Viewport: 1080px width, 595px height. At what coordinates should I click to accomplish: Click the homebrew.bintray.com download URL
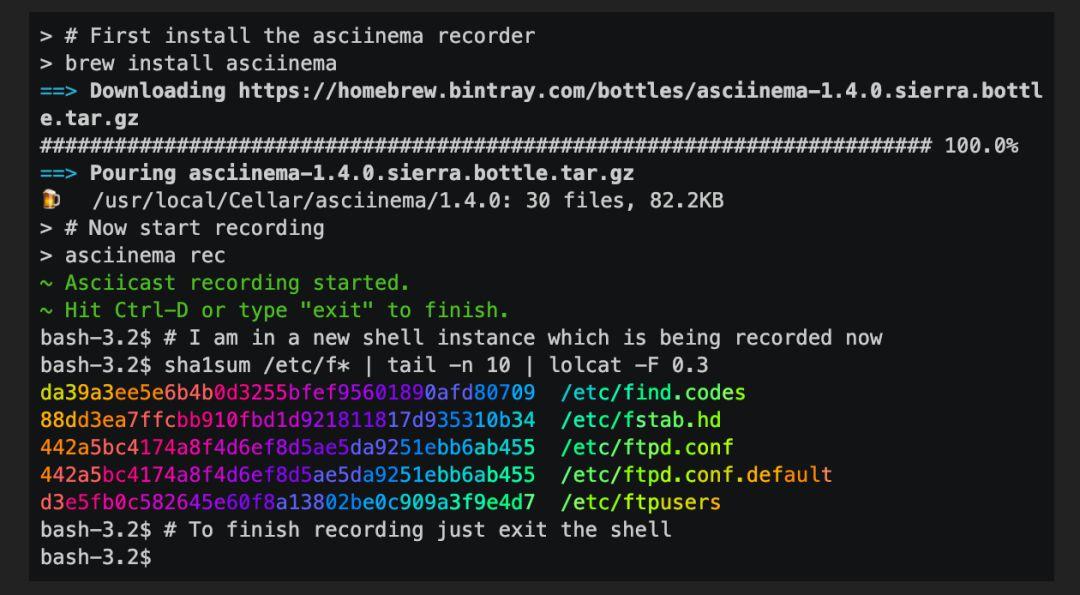(541, 105)
